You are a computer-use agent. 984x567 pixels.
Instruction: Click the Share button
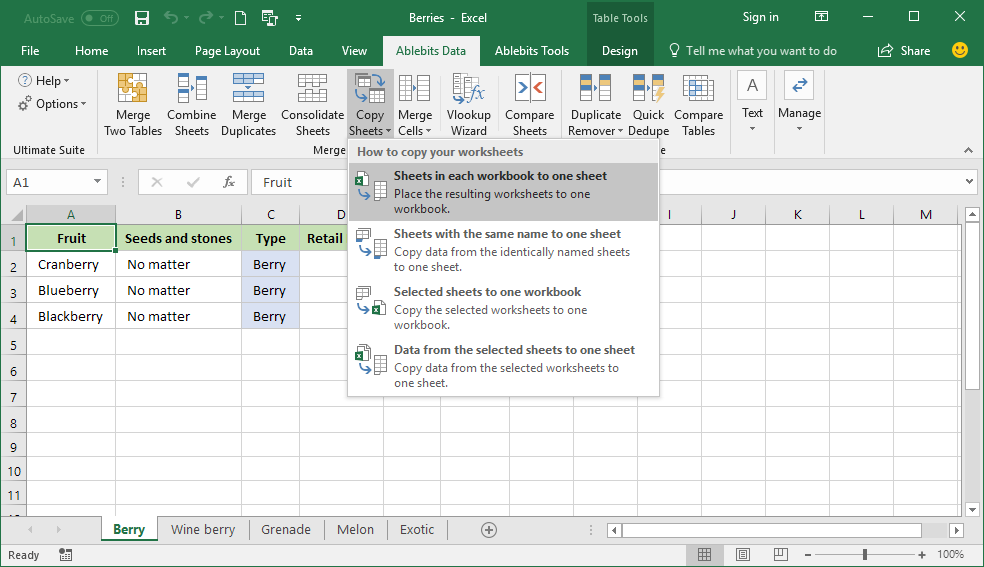click(904, 51)
